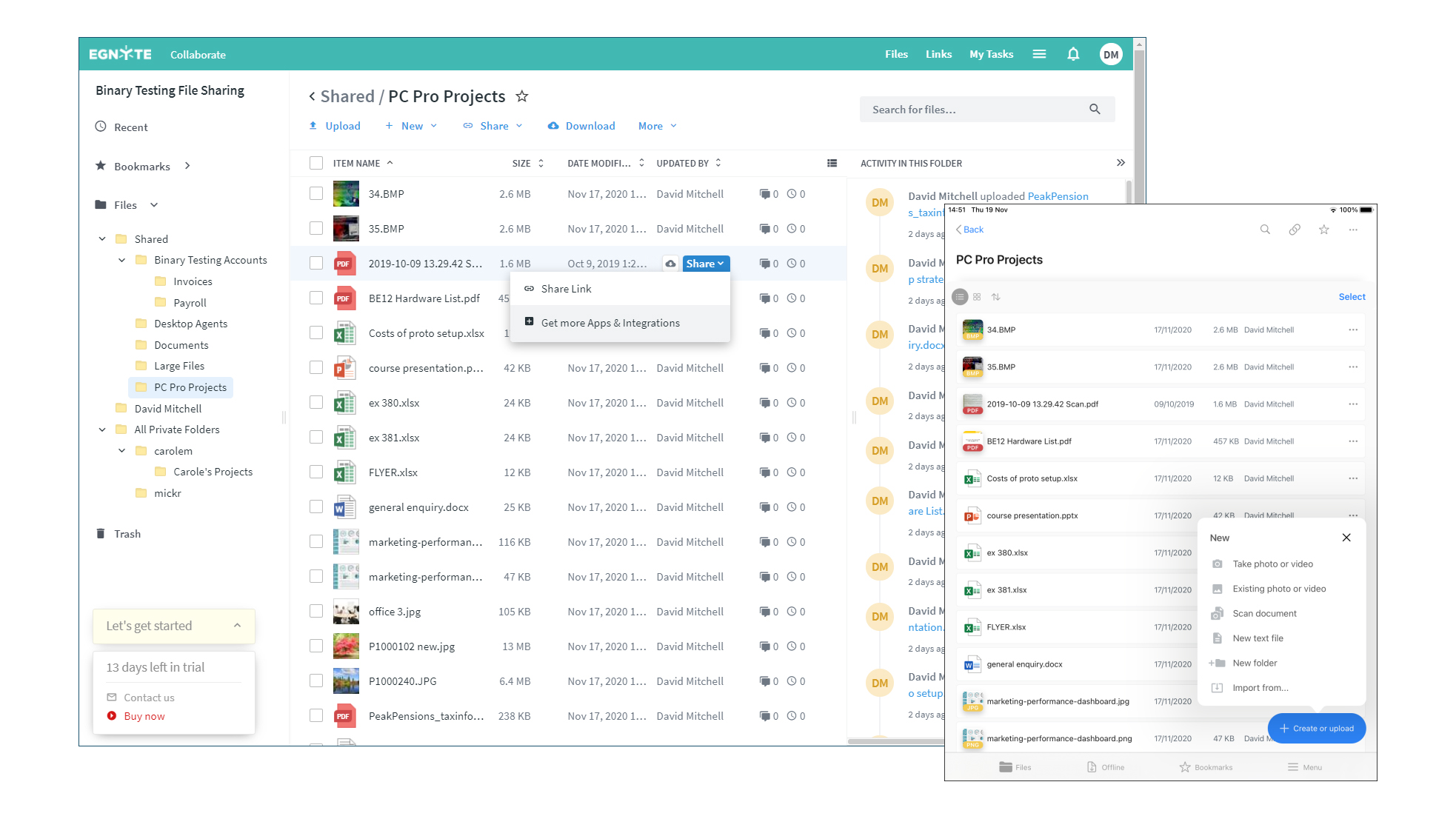
Task: Collapse the Binary Testing Accounts folder tree
Action: click(122, 260)
